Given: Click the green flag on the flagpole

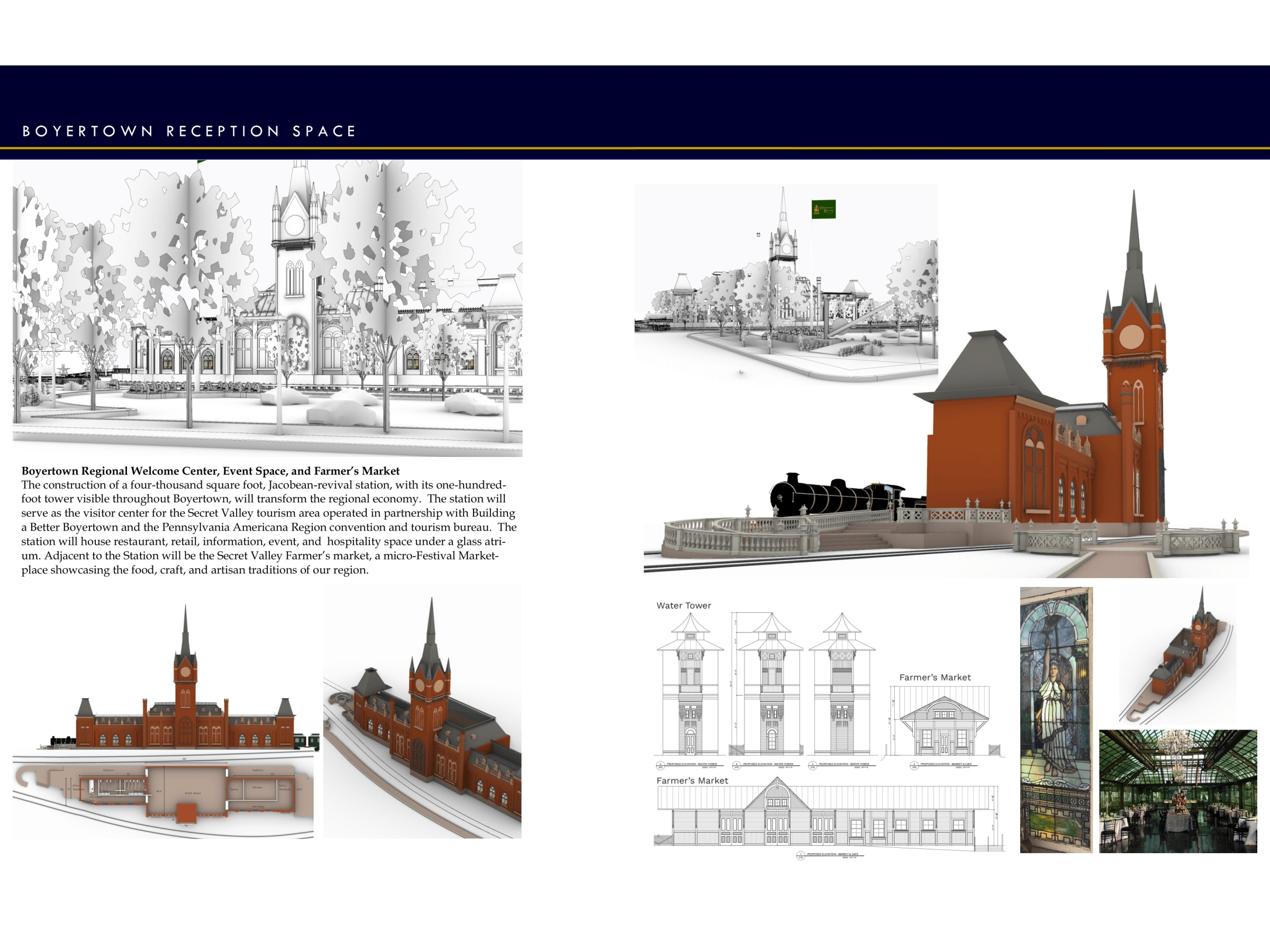Looking at the screenshot, I should (823, 209).
